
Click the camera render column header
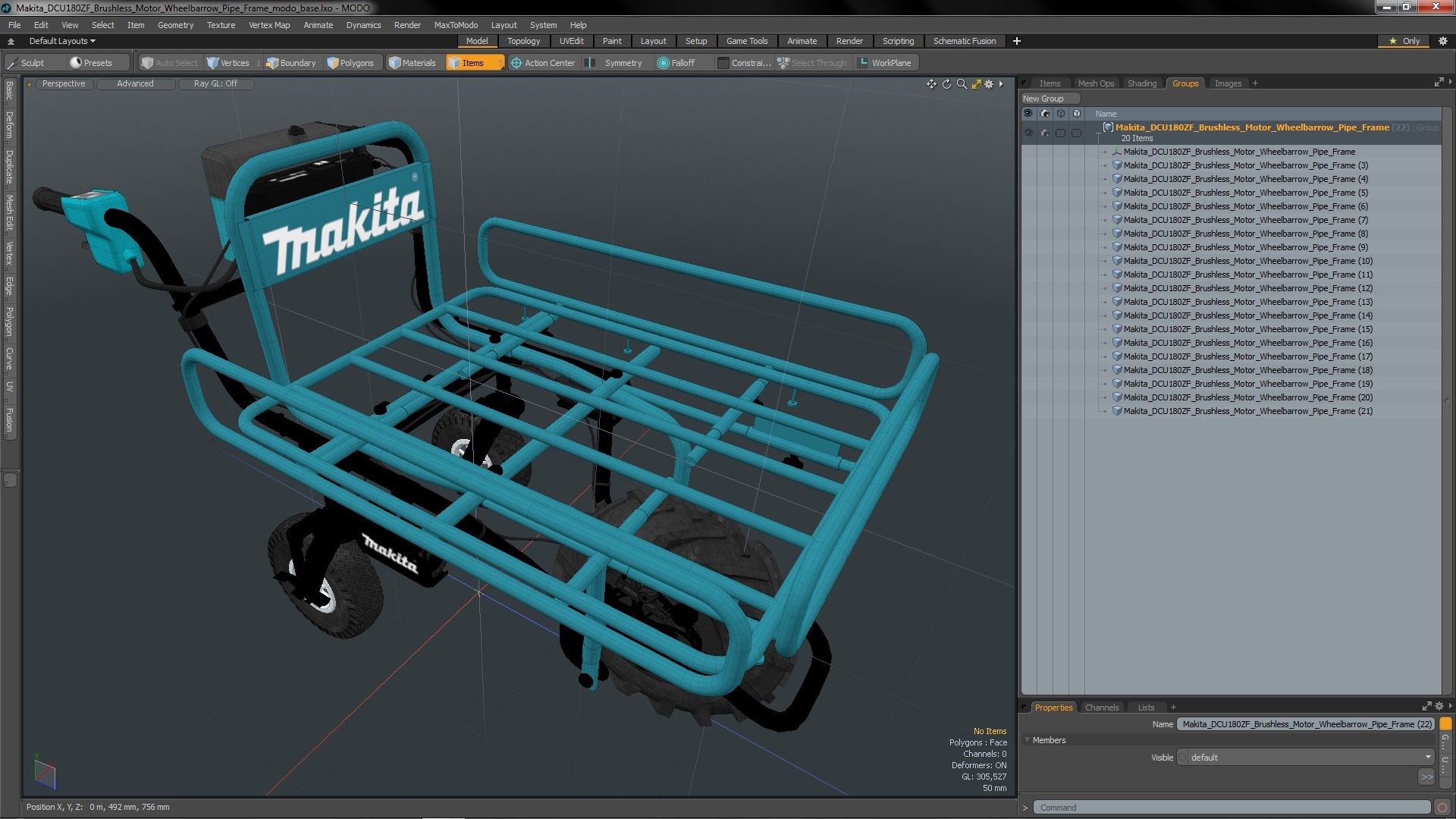1045,114
